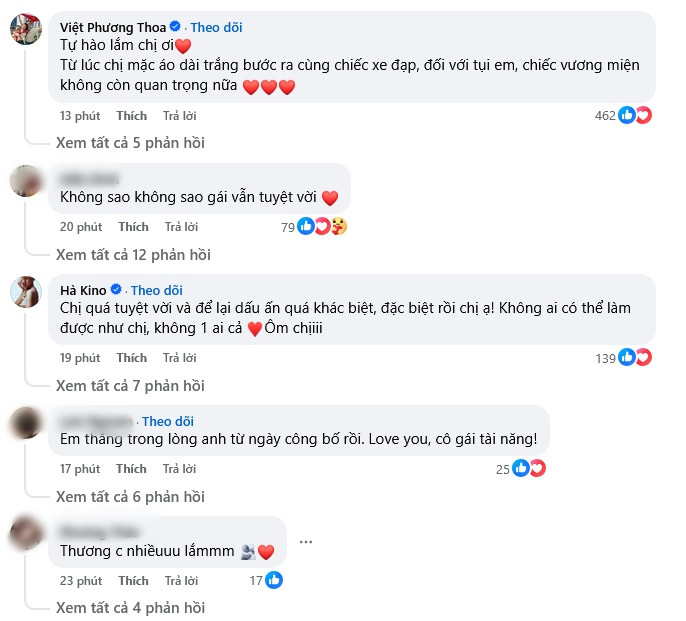Follow Việt Phương Thoa via Theo dõi
This screenshot has width=686, height=621.
tap(216, 27)
